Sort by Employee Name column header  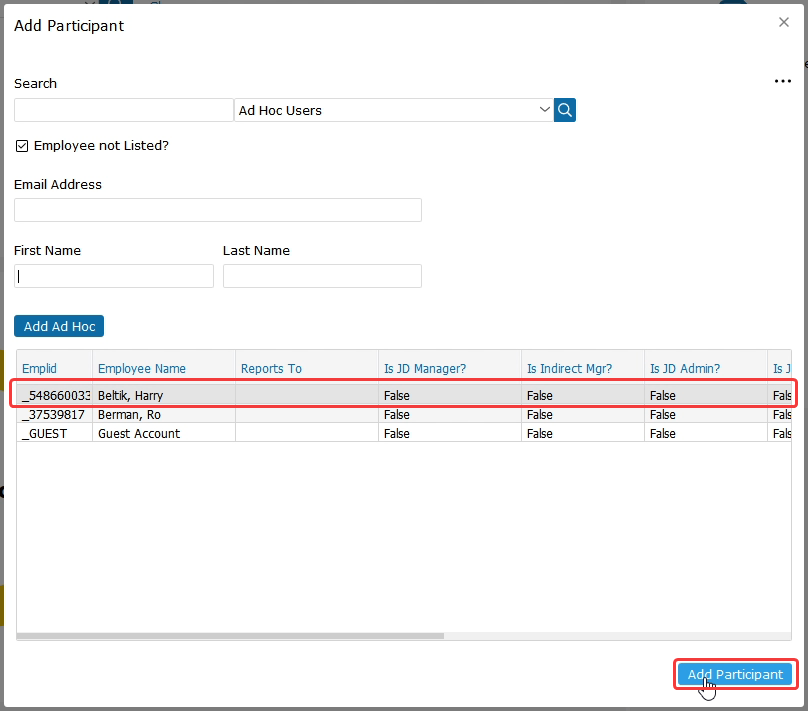point(142,369)
